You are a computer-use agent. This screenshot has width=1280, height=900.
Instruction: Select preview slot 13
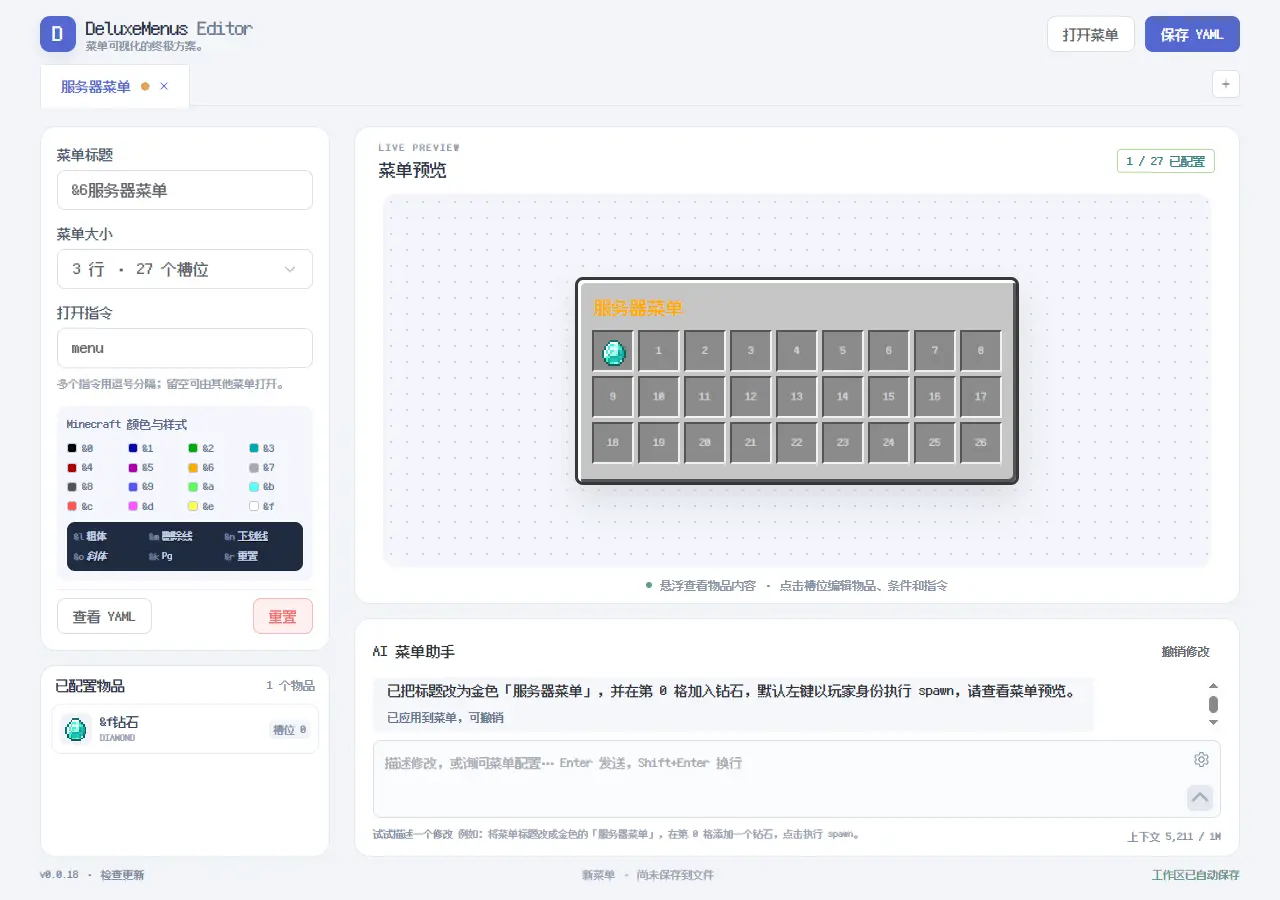[x=796, y=397]
